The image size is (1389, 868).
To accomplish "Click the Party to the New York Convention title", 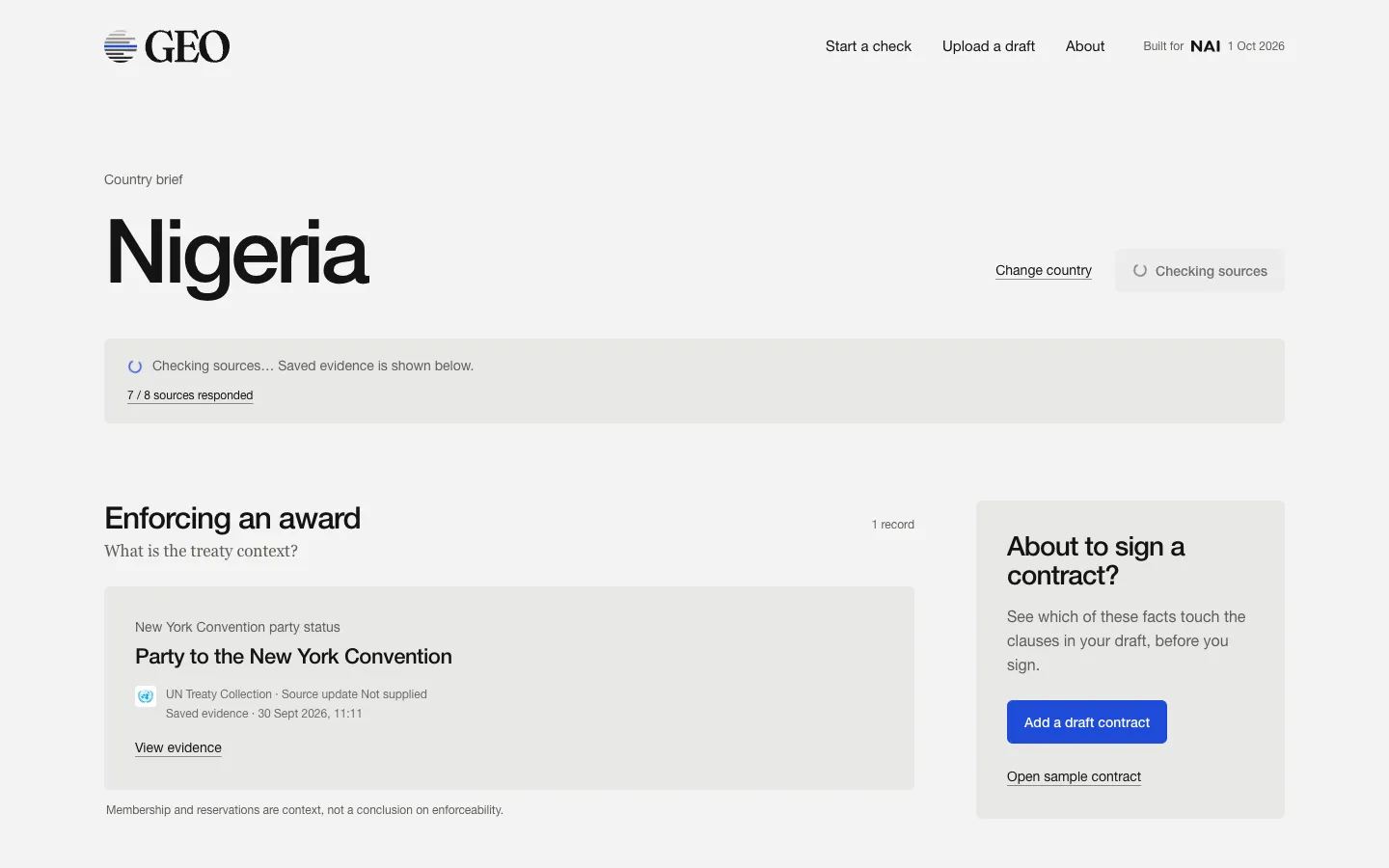I will pos(293,657).
